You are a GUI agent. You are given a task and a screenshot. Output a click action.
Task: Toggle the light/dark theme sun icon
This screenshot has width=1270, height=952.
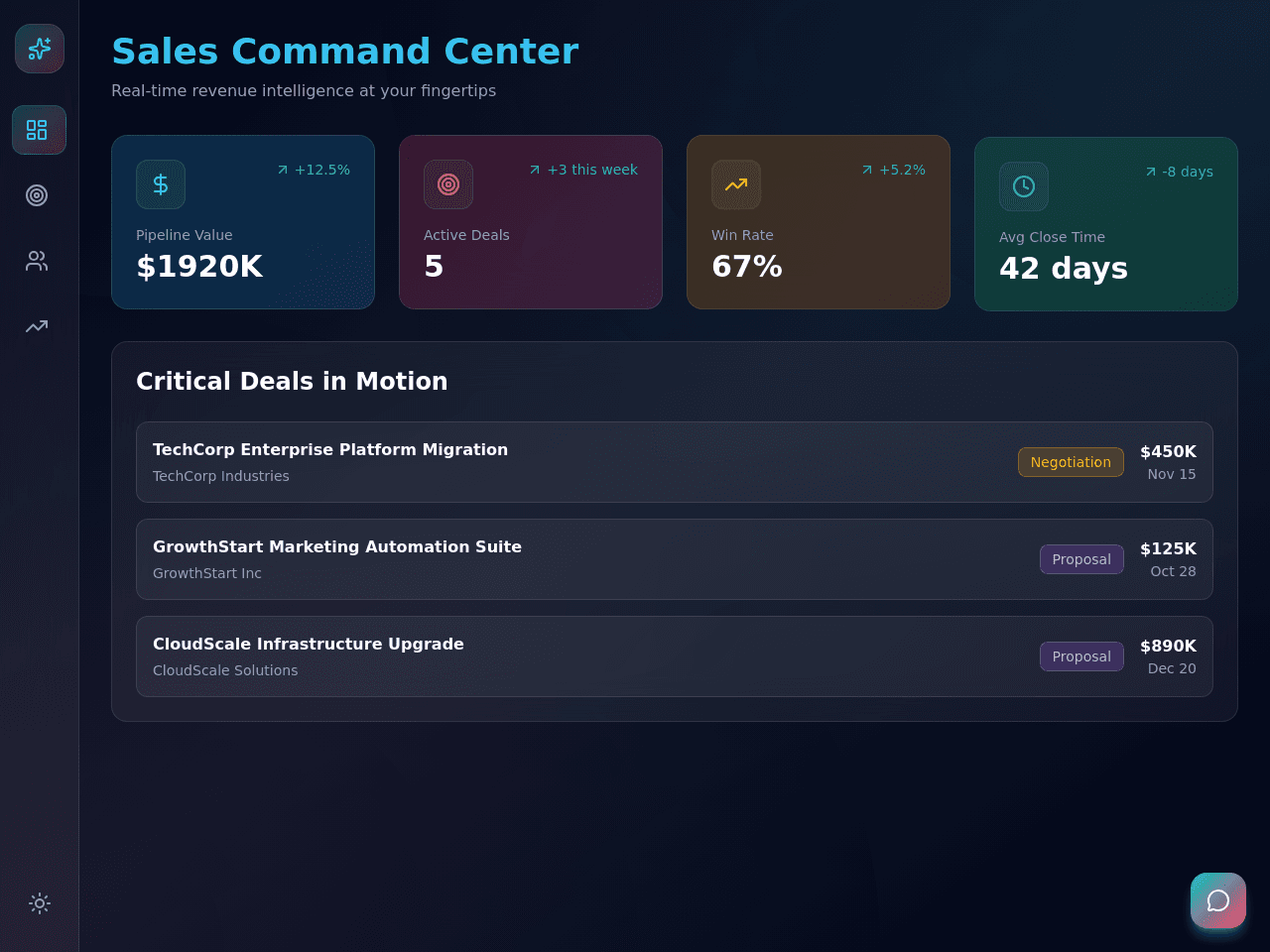[x=40, y=903]
